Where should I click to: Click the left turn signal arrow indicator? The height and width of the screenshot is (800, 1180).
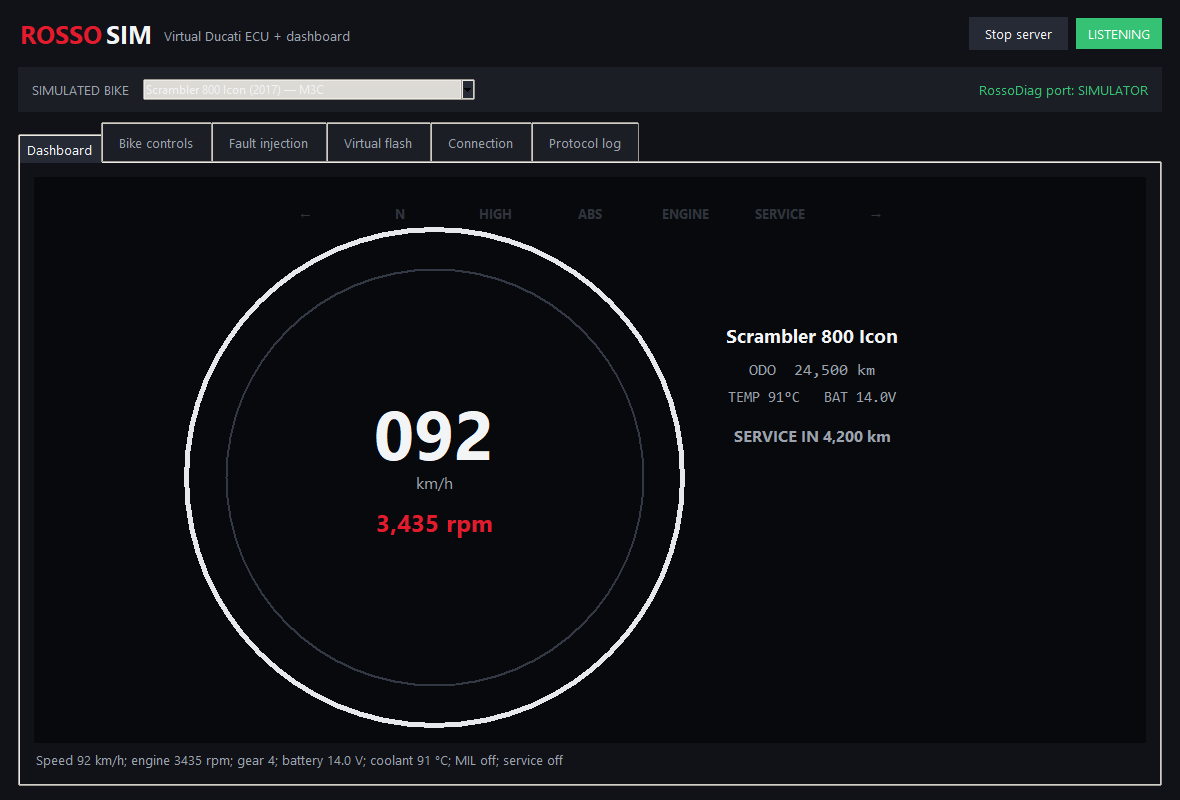[x=305, y=214]
